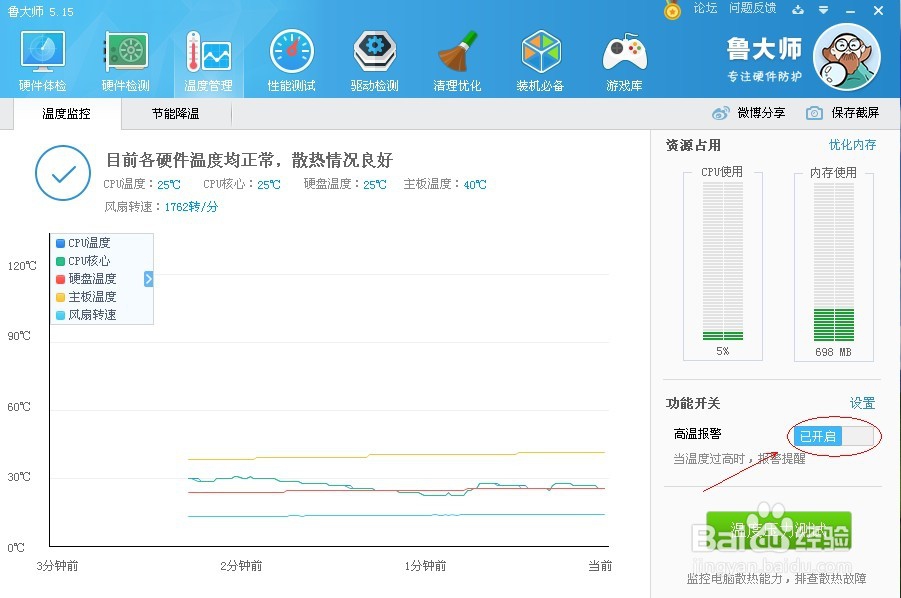Click 保存截屏 camera button
The image size is (901, 598).
point(842,113)
